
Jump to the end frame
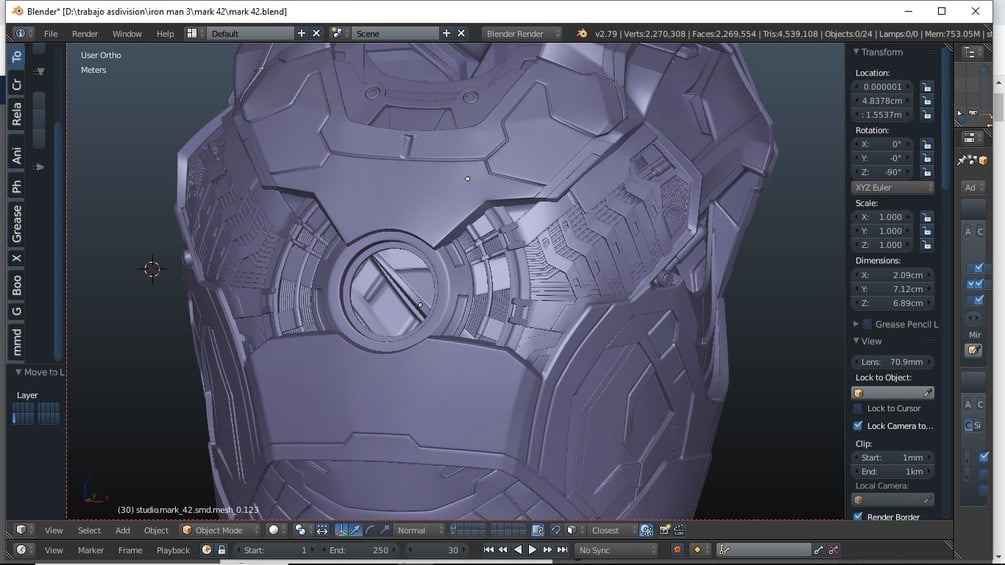pos(562,550)
